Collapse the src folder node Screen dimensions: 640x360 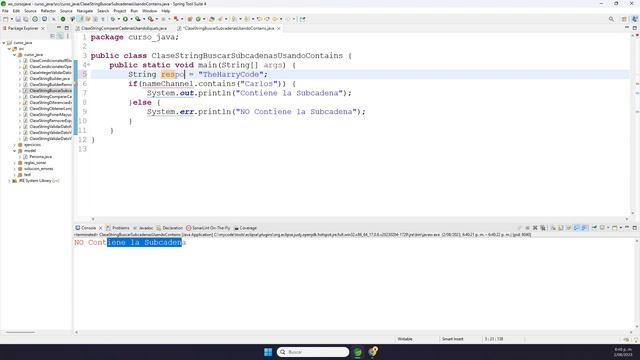pyautogui.click(x=9, y=49)
